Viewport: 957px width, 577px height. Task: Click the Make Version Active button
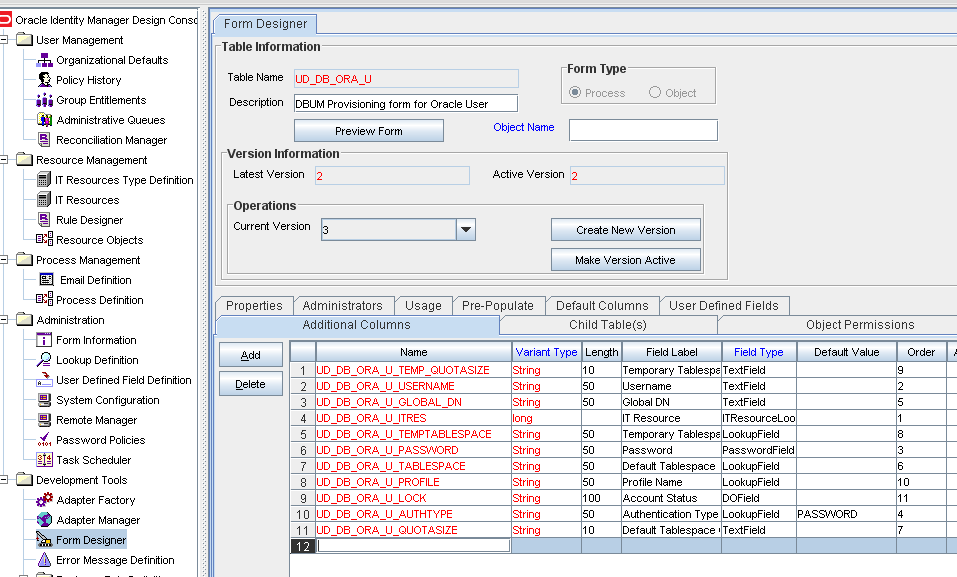click(626, 260)
